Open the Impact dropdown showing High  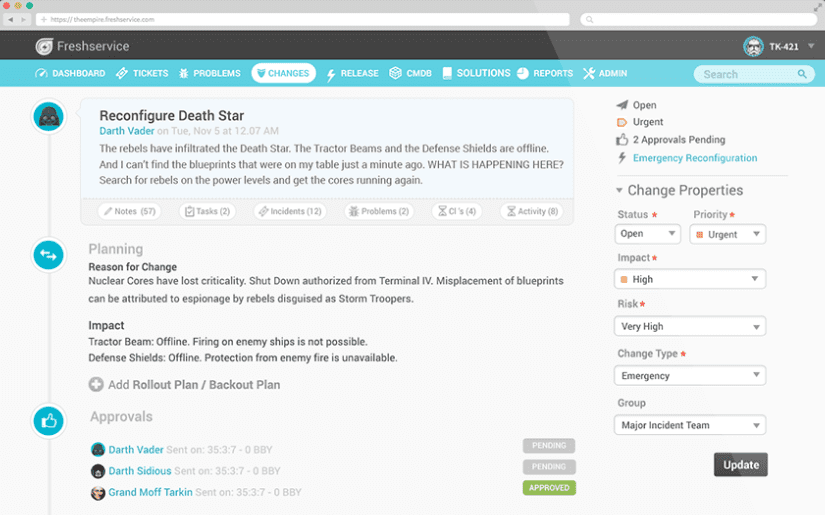coord(690,279)
